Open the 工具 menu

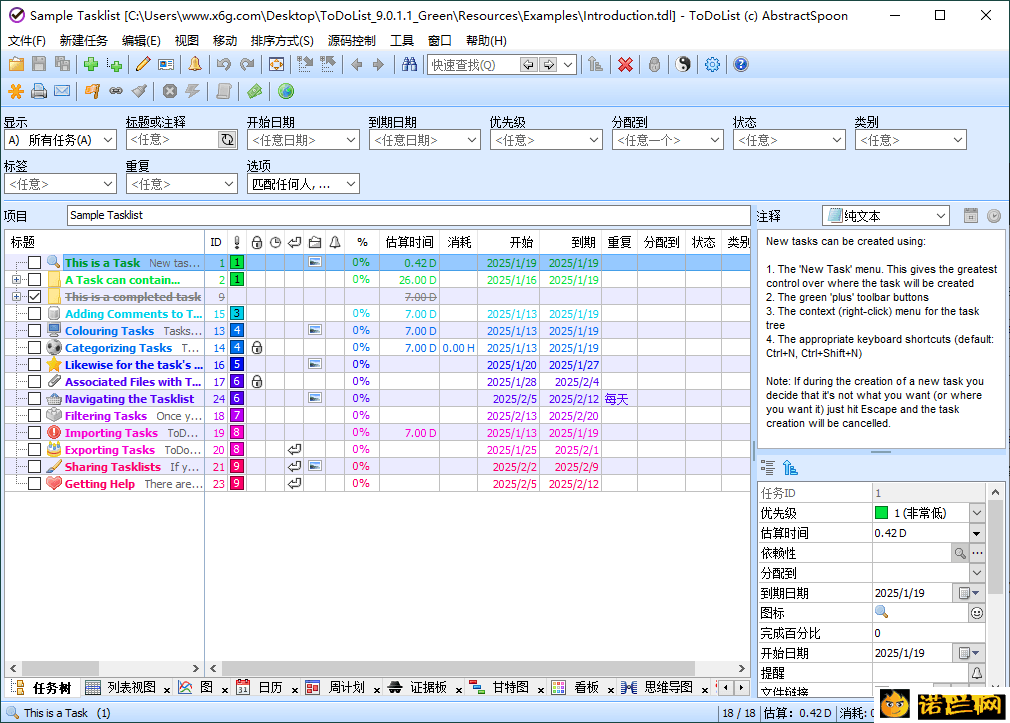click(402, 41)
